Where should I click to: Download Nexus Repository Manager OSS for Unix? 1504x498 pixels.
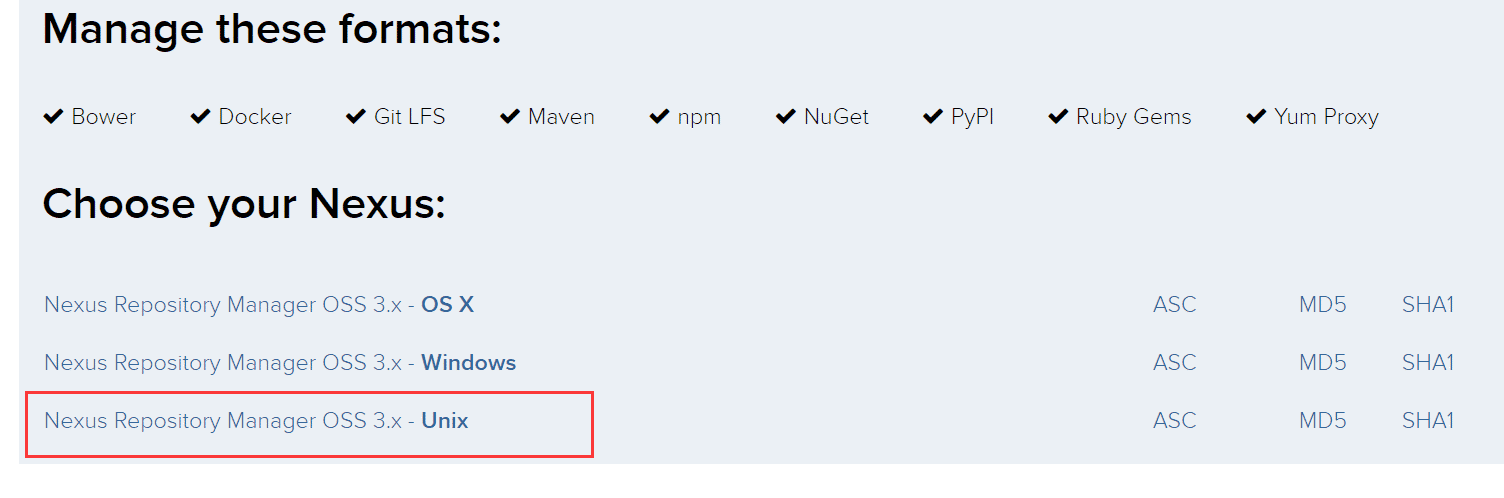coord(256,421)
